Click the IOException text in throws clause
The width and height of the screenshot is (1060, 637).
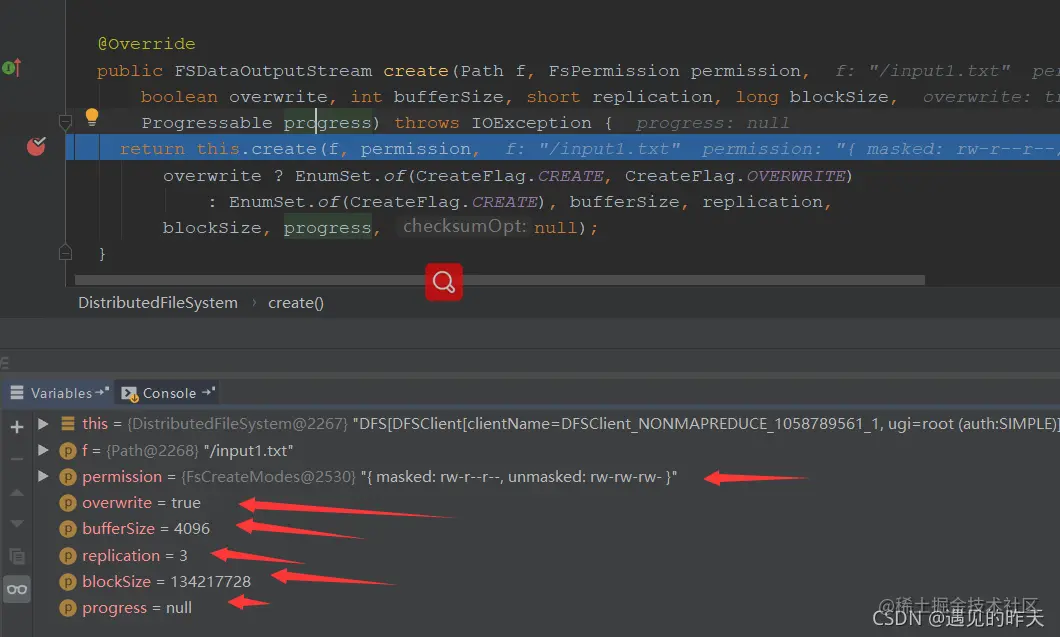coord(531,123)
